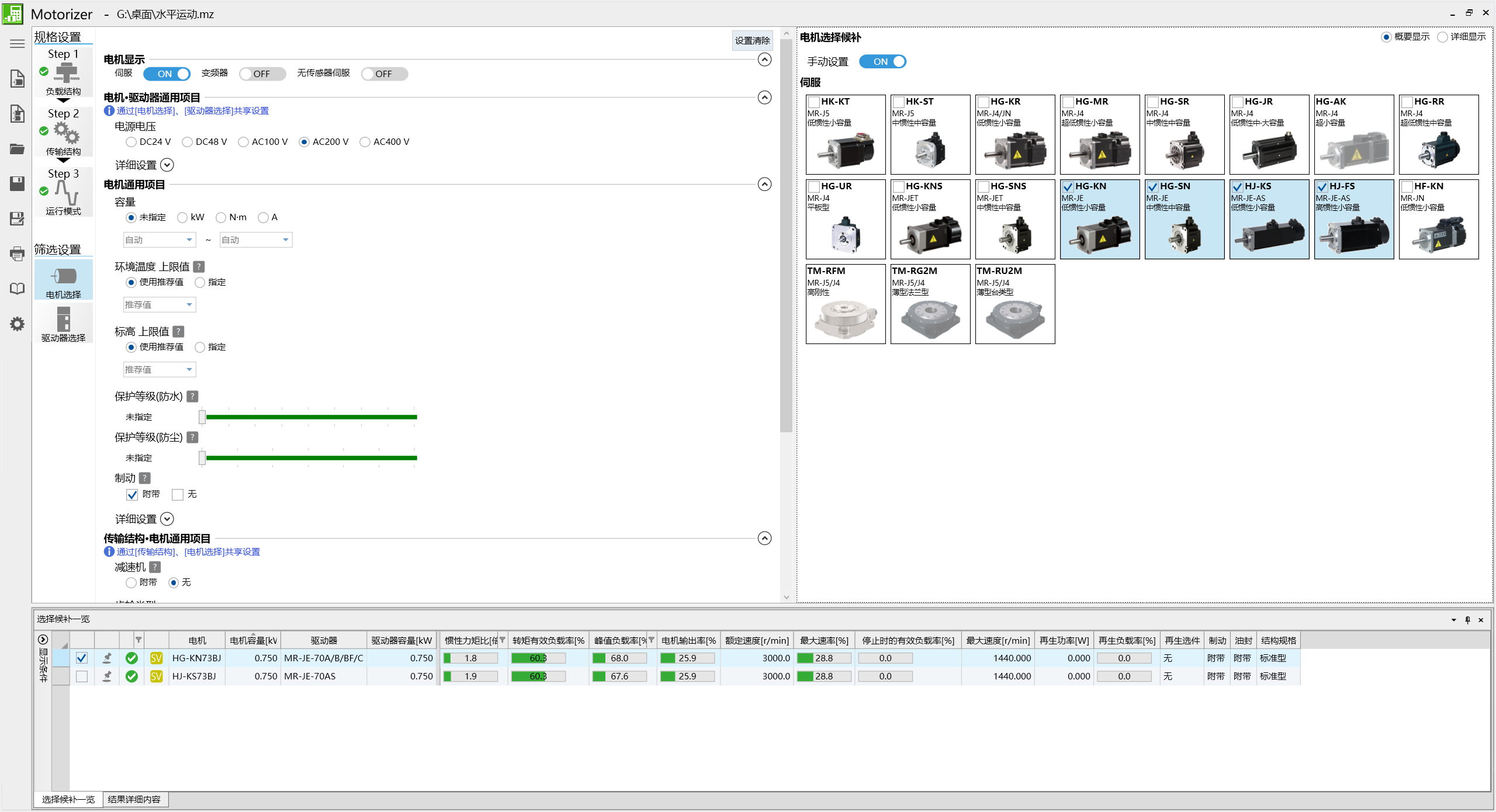Check the HJ-KS73BJ row checkbox
This screenshot has width=1496, height=812.
(82, 676)
